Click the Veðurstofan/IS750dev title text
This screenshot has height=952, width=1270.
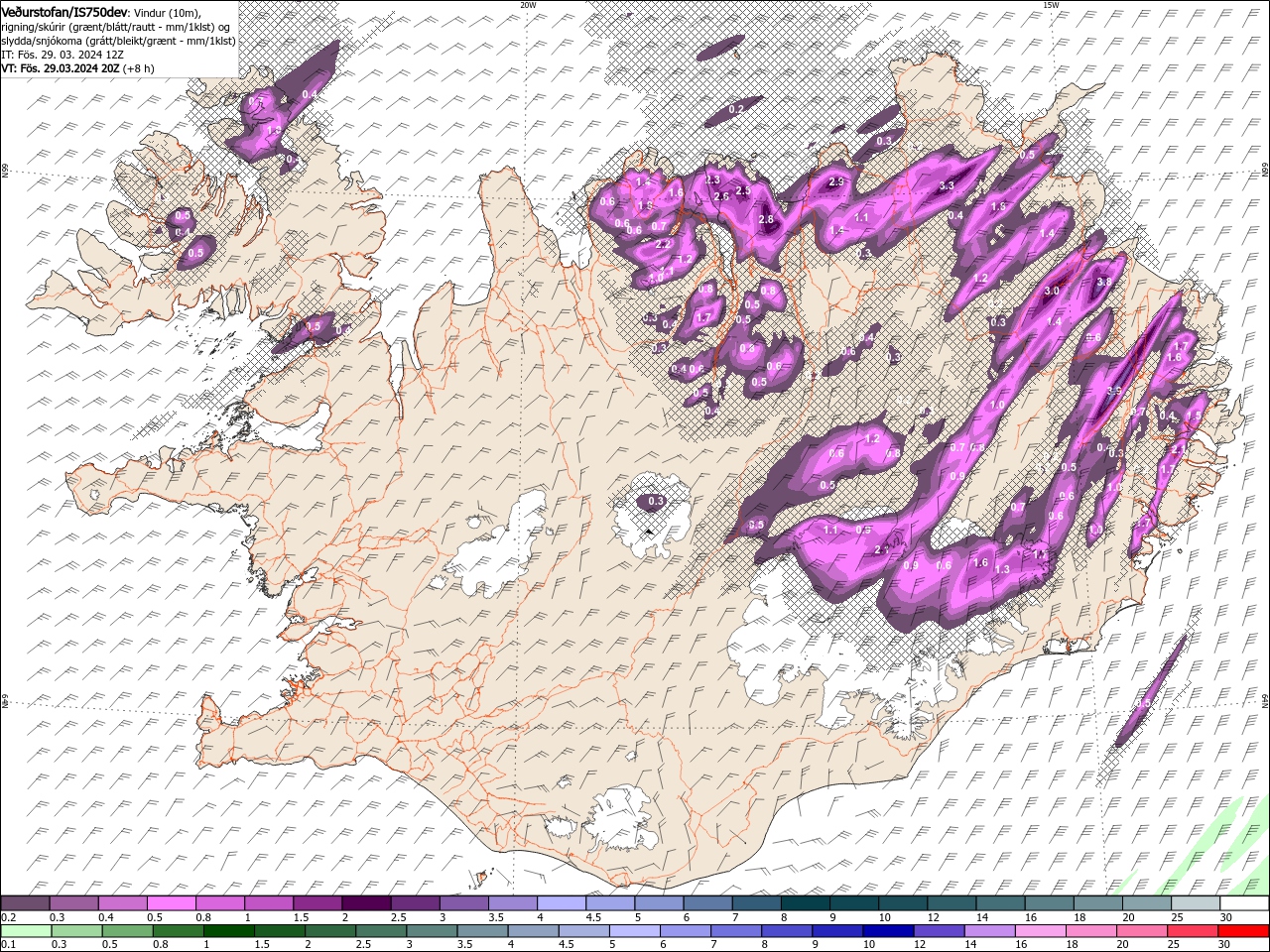pyautogui.click(x=64, y=11)
